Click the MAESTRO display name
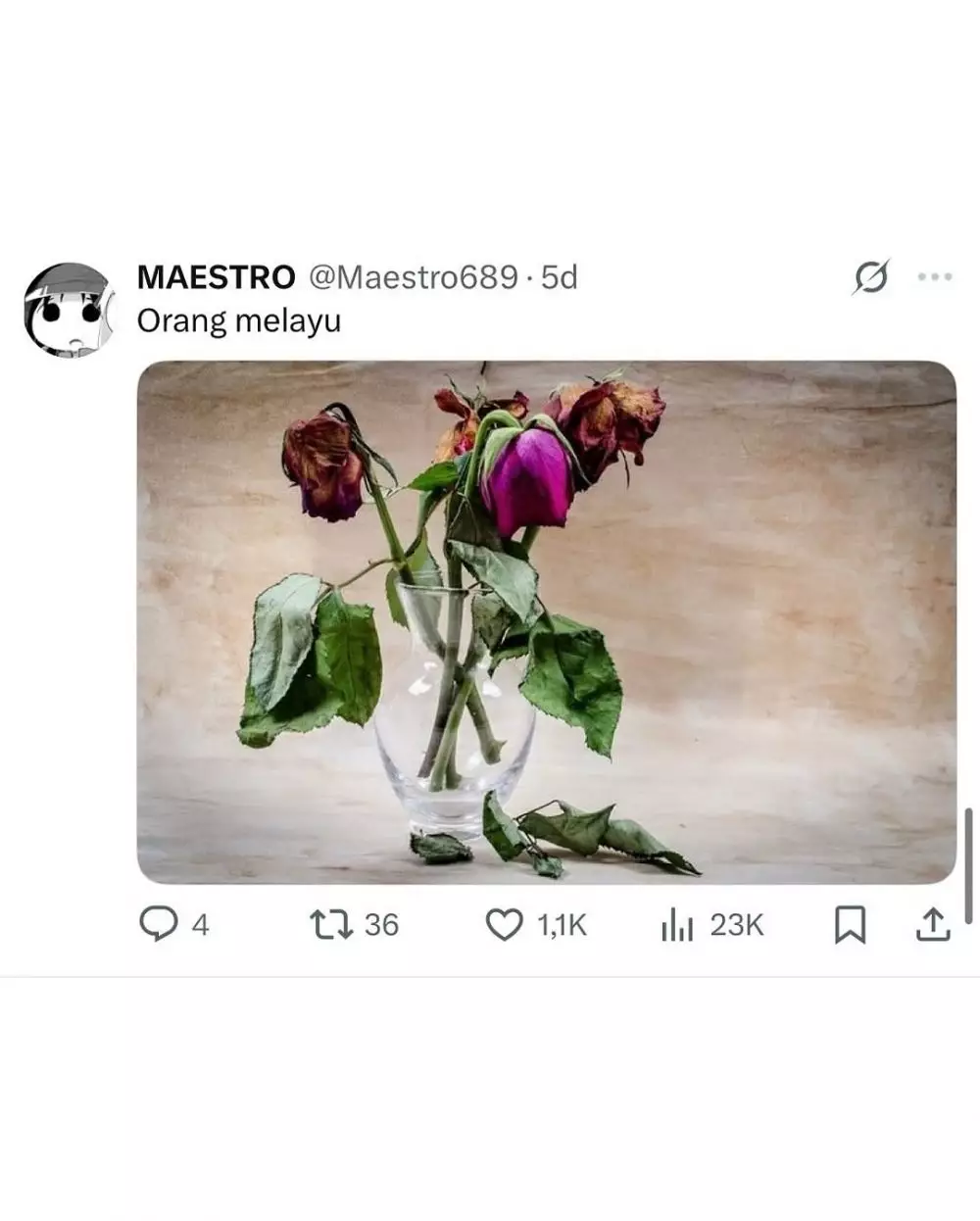980x1221 pixels. click(216, 277)
